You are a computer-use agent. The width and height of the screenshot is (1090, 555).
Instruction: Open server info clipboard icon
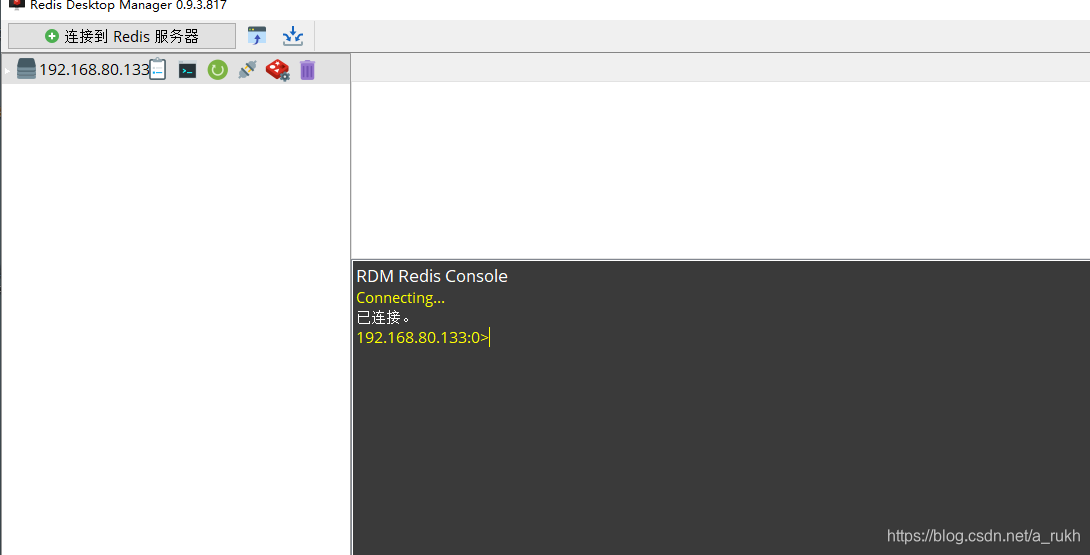click(x=158, y=70)
